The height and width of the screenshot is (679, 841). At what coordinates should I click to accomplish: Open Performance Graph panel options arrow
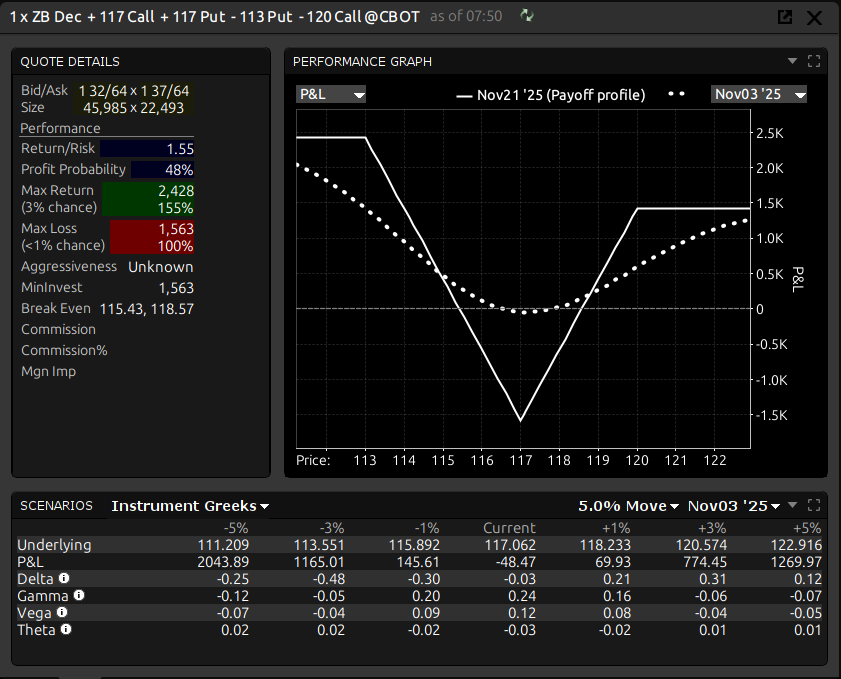(x=792, y=61)
